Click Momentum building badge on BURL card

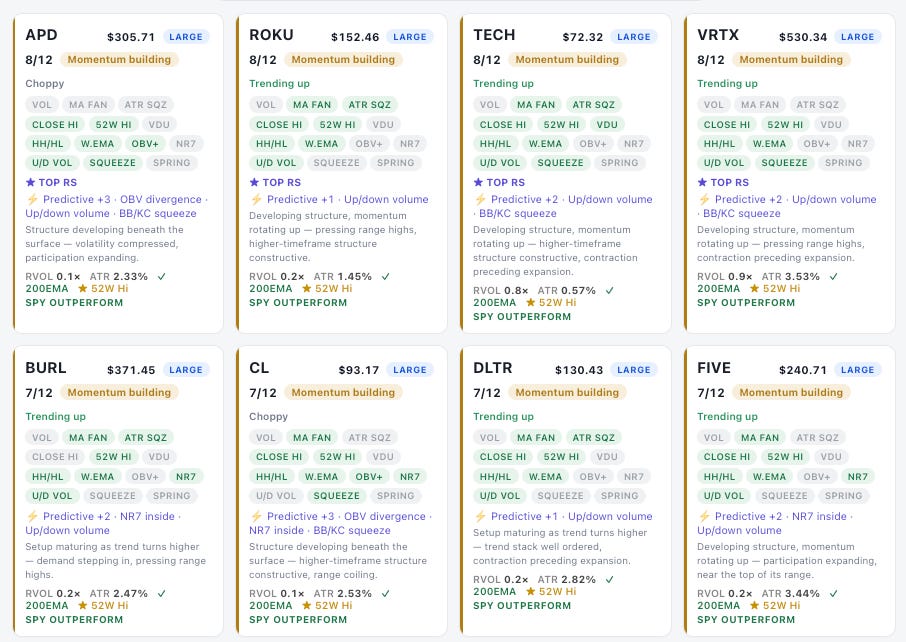pos(119,392)
